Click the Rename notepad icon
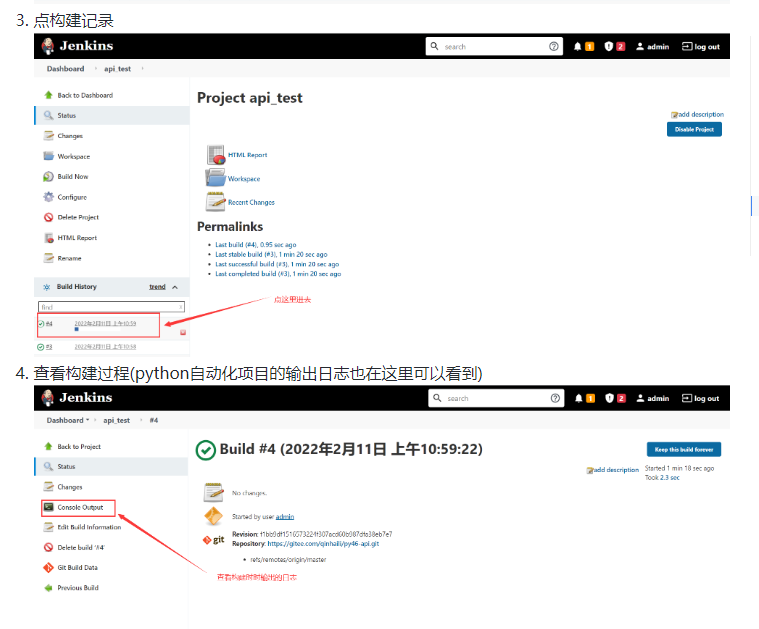The height and width of the screenshot is (629, 759). point(48,258)
